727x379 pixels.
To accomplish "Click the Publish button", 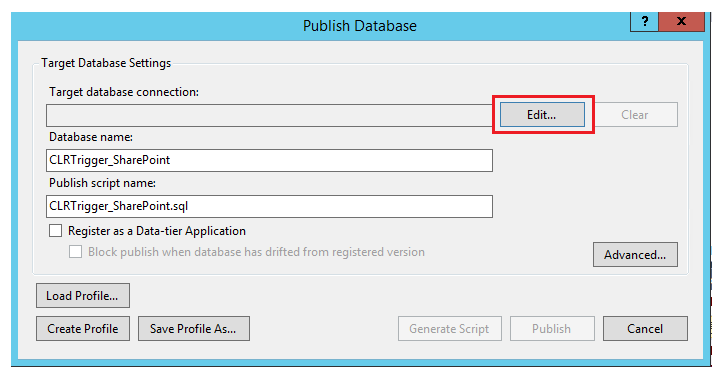I will [552, 328].
